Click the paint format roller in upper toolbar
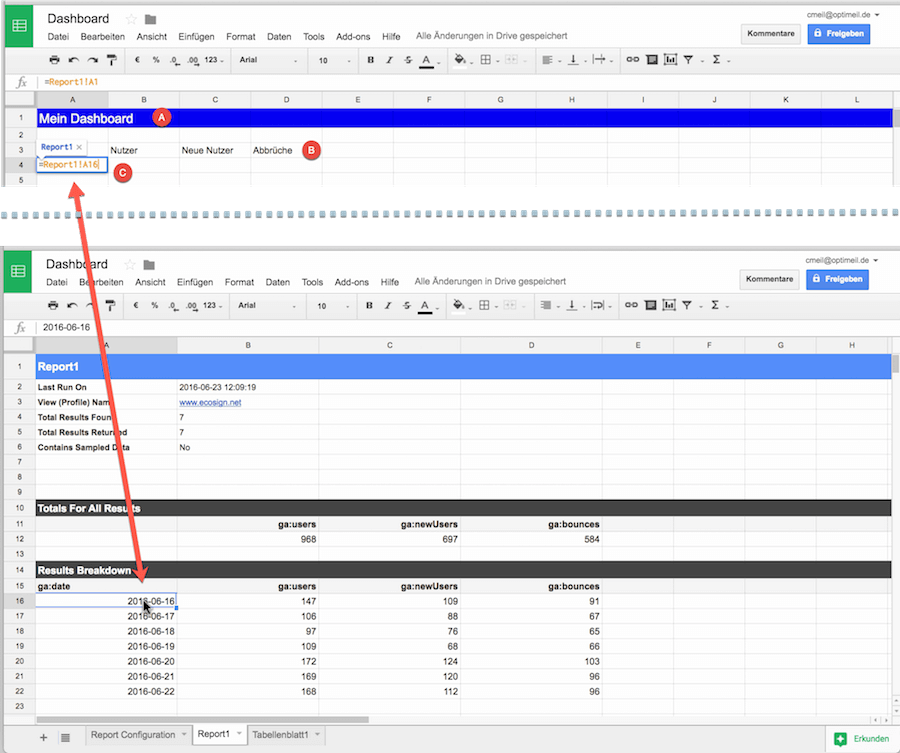This screenshot has height=753, width=900. (110, 60)
